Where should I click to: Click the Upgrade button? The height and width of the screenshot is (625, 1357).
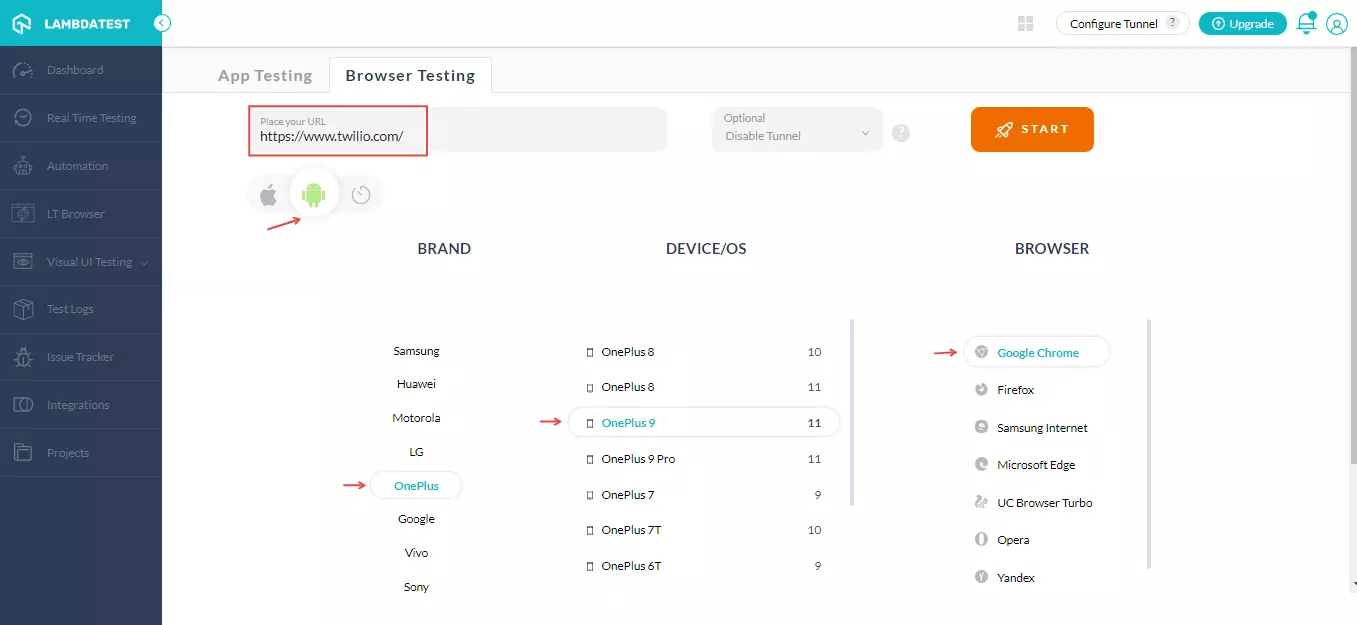[1243, 24]
